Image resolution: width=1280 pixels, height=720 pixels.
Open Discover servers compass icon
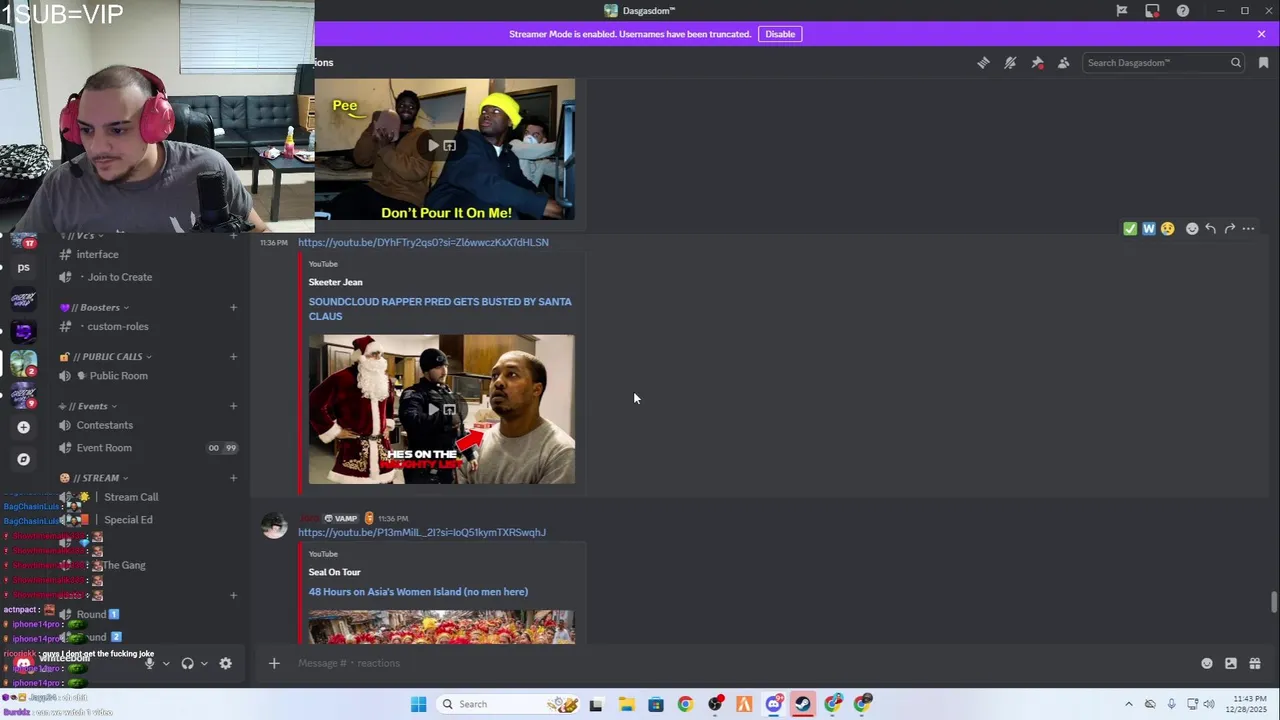(x=23, y=459)
